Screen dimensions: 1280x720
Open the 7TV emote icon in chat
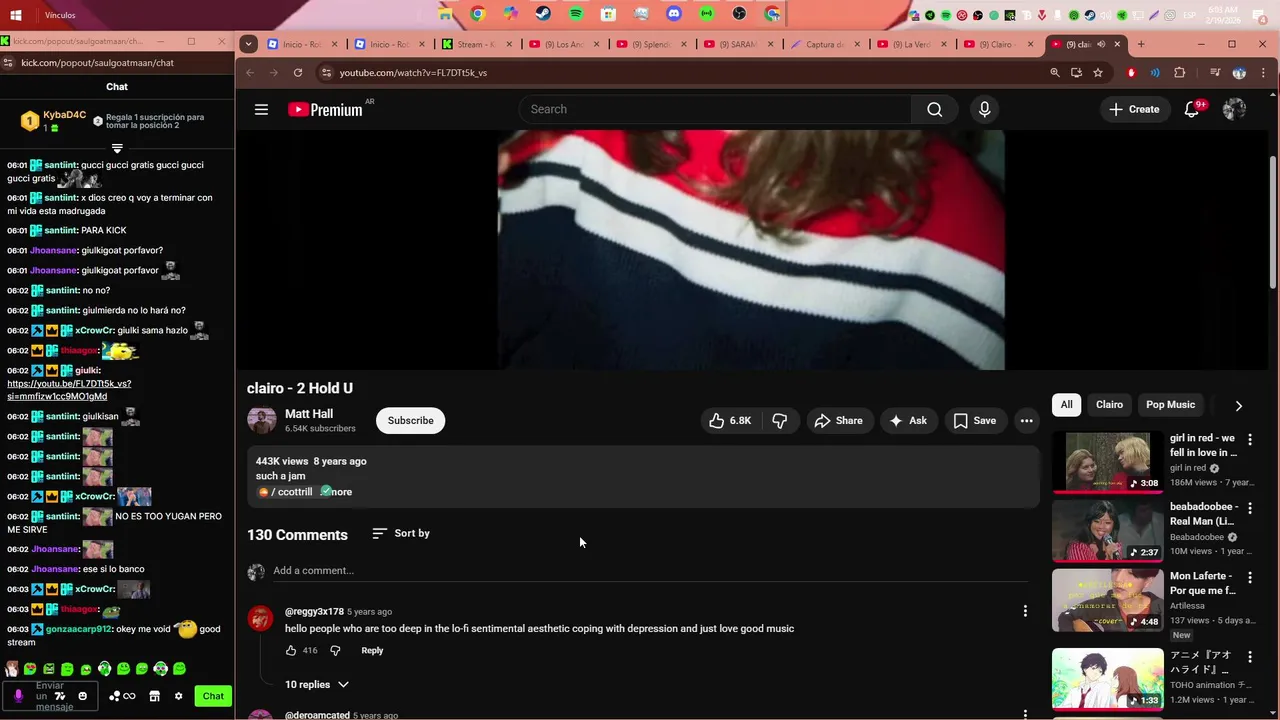coord(60,696)
